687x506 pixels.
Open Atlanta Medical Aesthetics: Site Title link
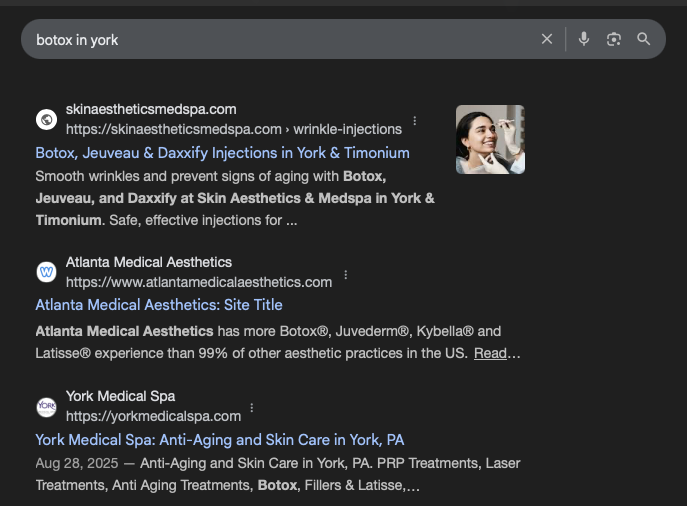pos(159,305)
